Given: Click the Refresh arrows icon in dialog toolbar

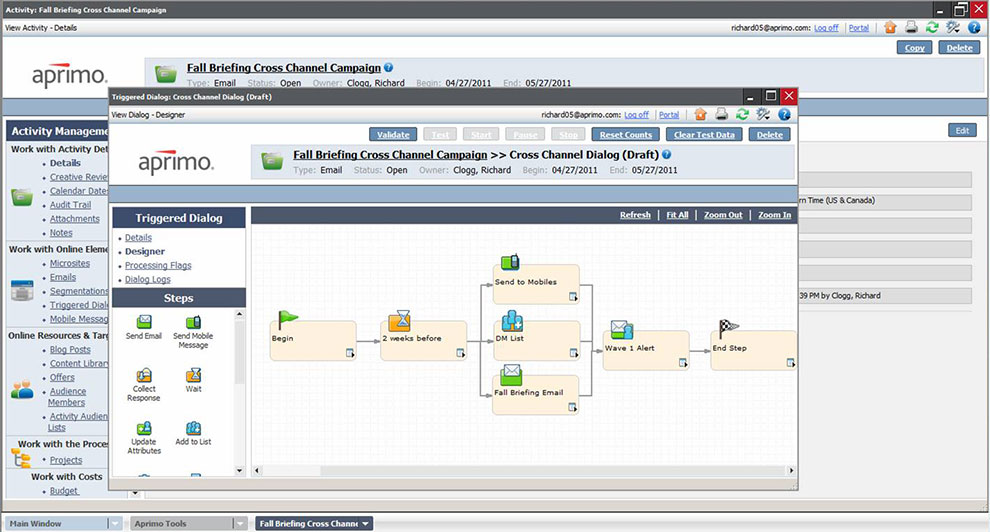Looking at the screenshot, I should [742, 114].
